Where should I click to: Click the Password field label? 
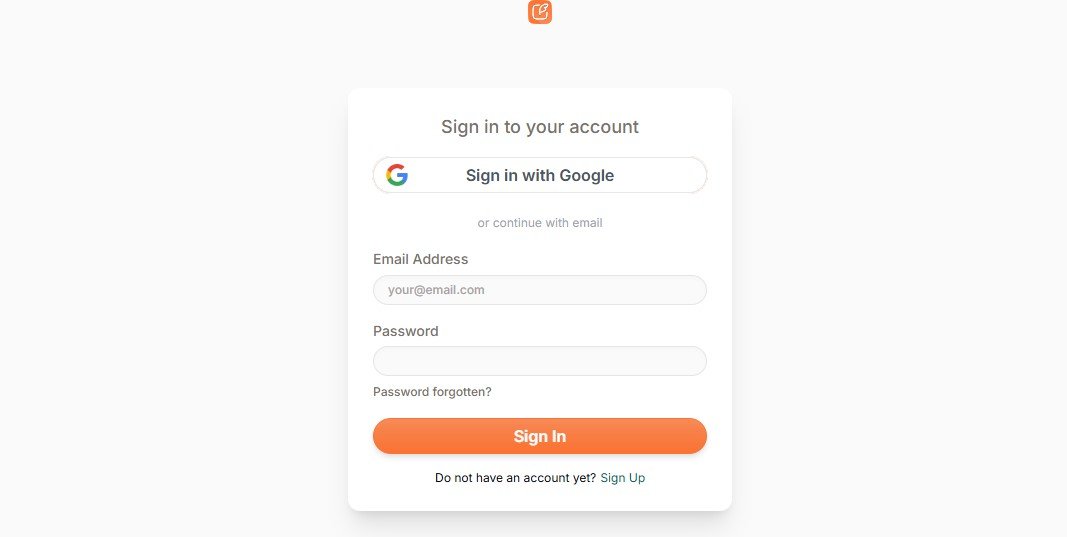coord(406,331)
